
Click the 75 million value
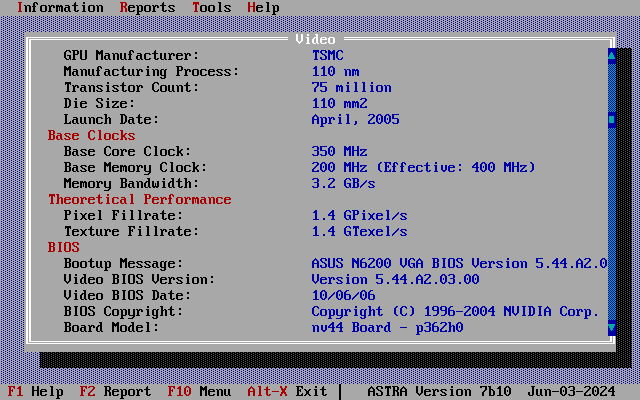(351, 87)
